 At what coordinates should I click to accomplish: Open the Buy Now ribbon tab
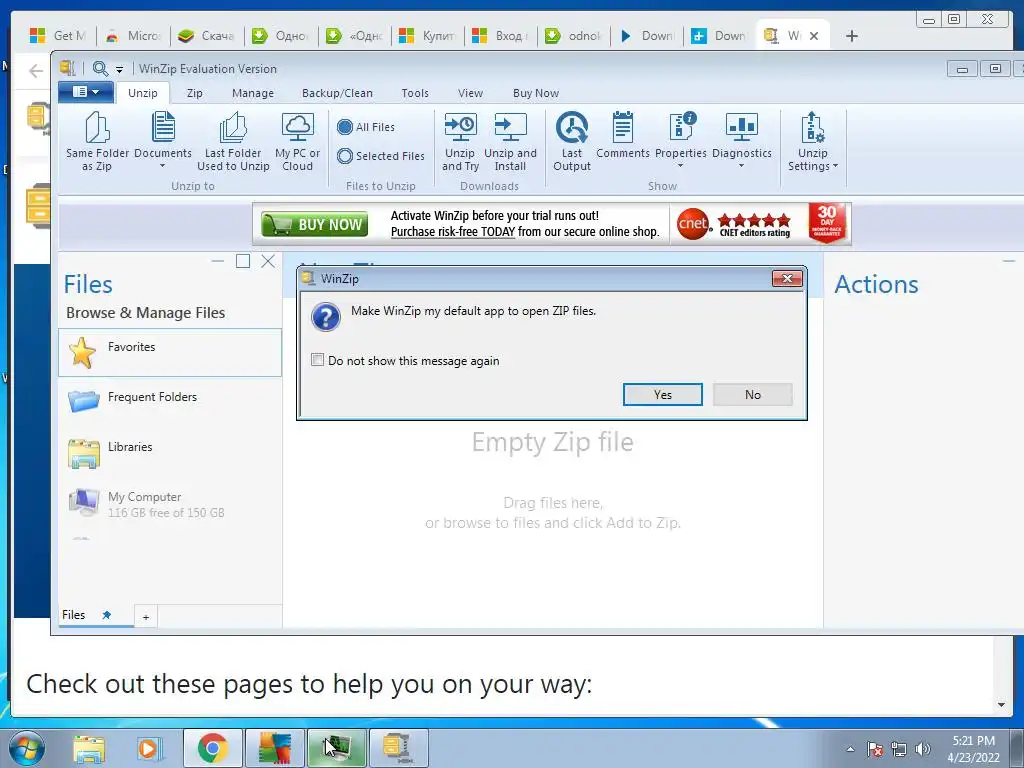[x=536, y=93]
